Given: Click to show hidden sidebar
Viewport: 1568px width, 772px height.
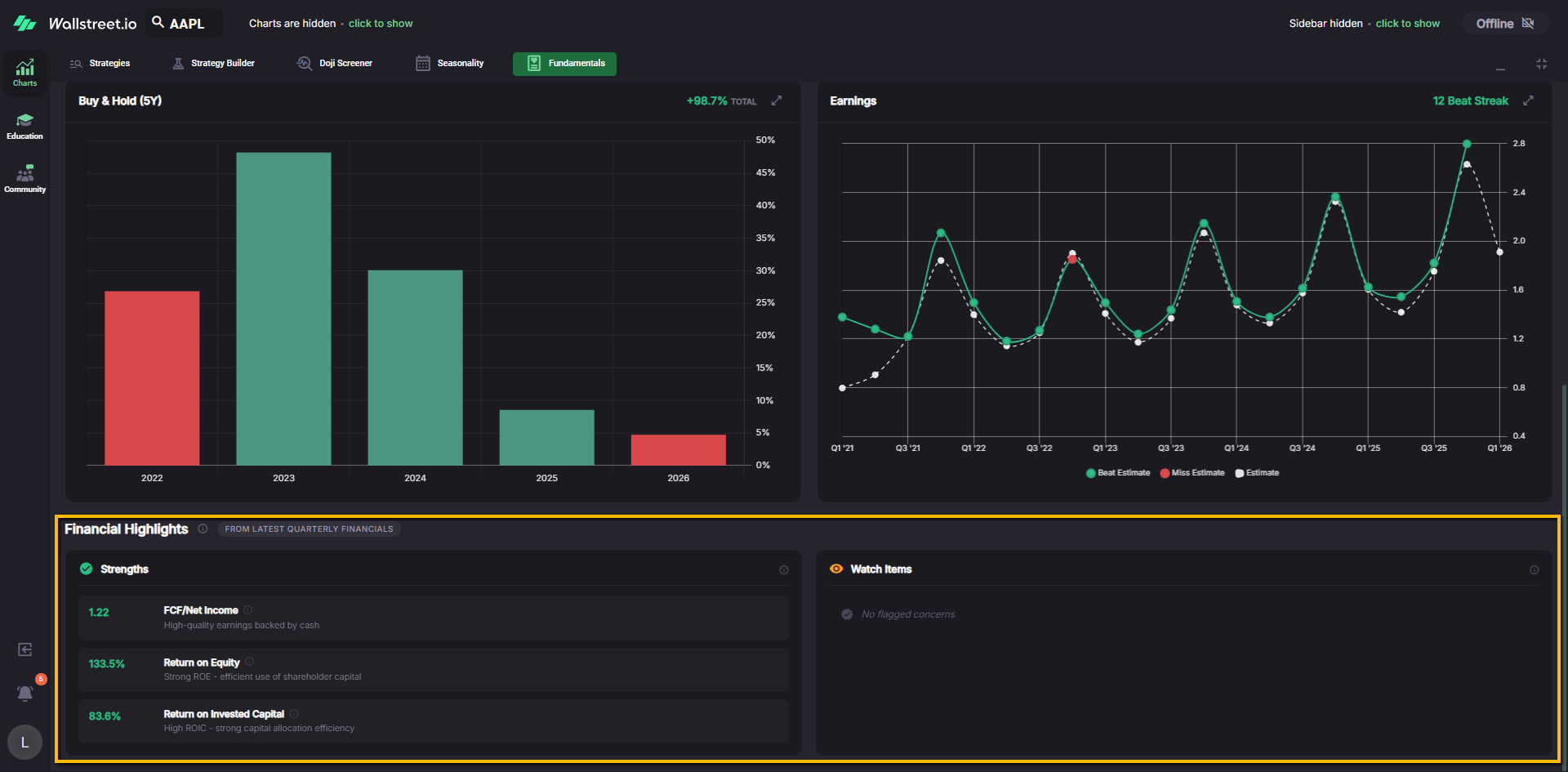Looking at the screenshot, I should (x=1407, y=24).
